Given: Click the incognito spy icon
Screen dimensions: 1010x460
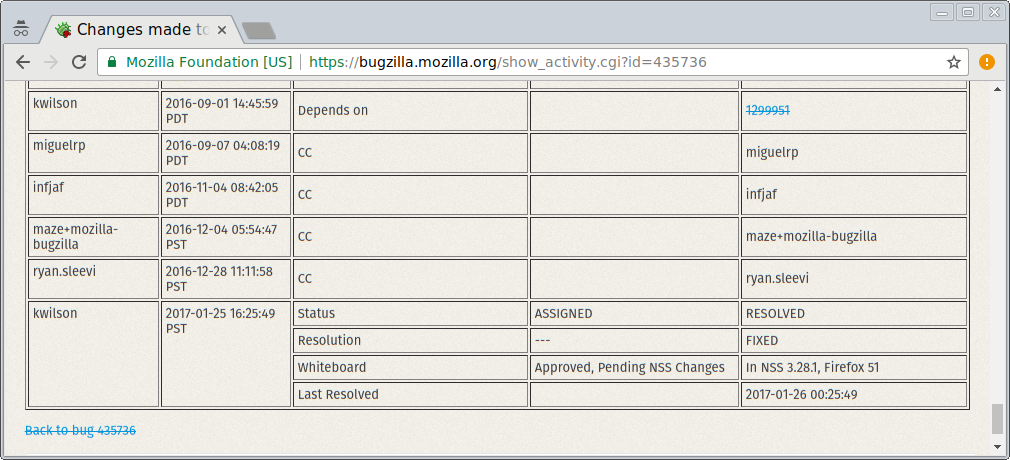Looking at the screenshot, I should click(21, 29).
